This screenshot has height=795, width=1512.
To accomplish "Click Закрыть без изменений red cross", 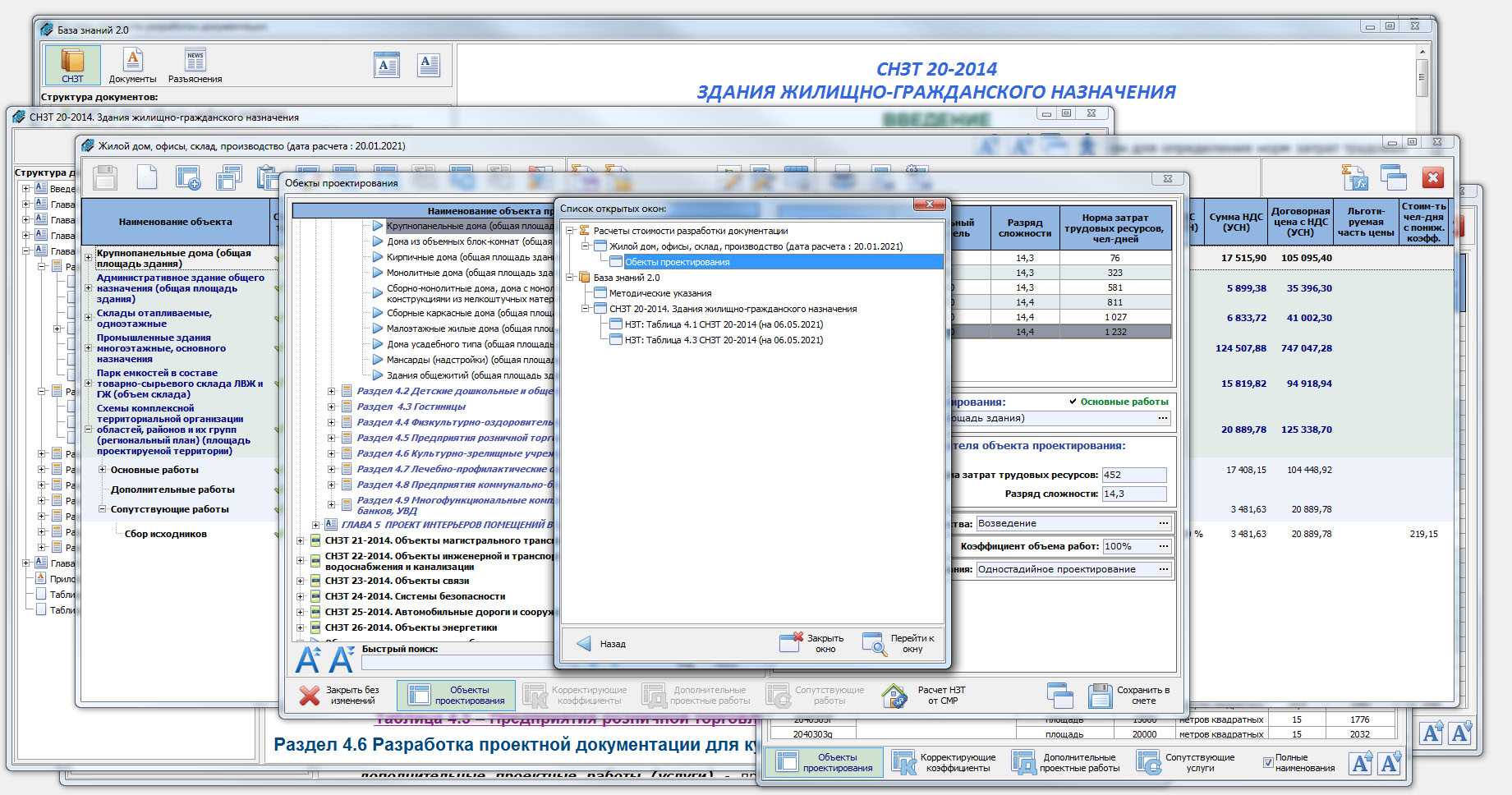I will [x=310, y=696].
